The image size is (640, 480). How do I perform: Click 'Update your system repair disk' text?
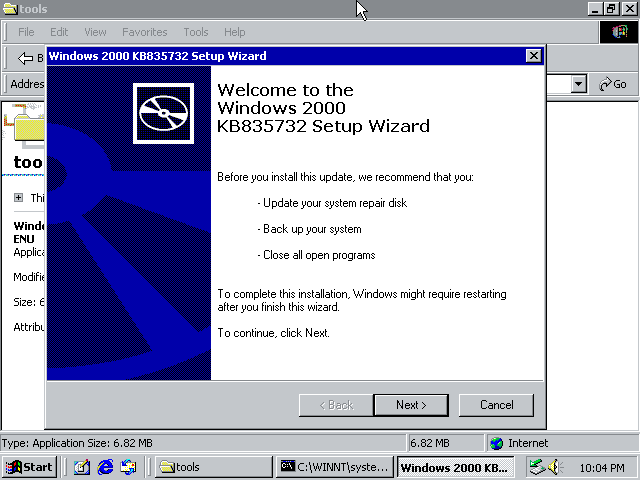[335, 203]
